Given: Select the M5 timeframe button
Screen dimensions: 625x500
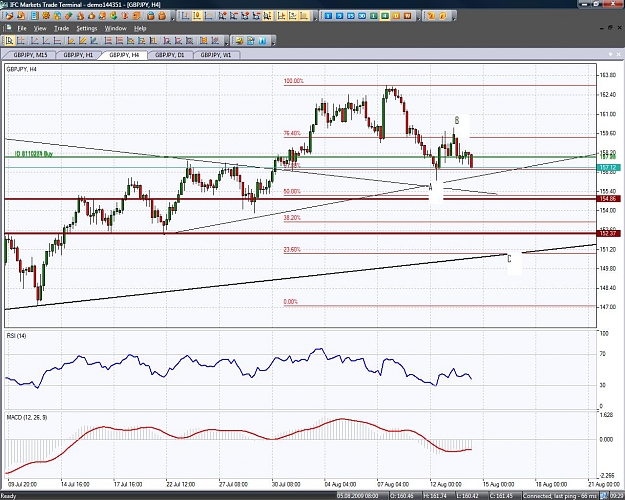Looking at the screenshot, I should [340, 16].
